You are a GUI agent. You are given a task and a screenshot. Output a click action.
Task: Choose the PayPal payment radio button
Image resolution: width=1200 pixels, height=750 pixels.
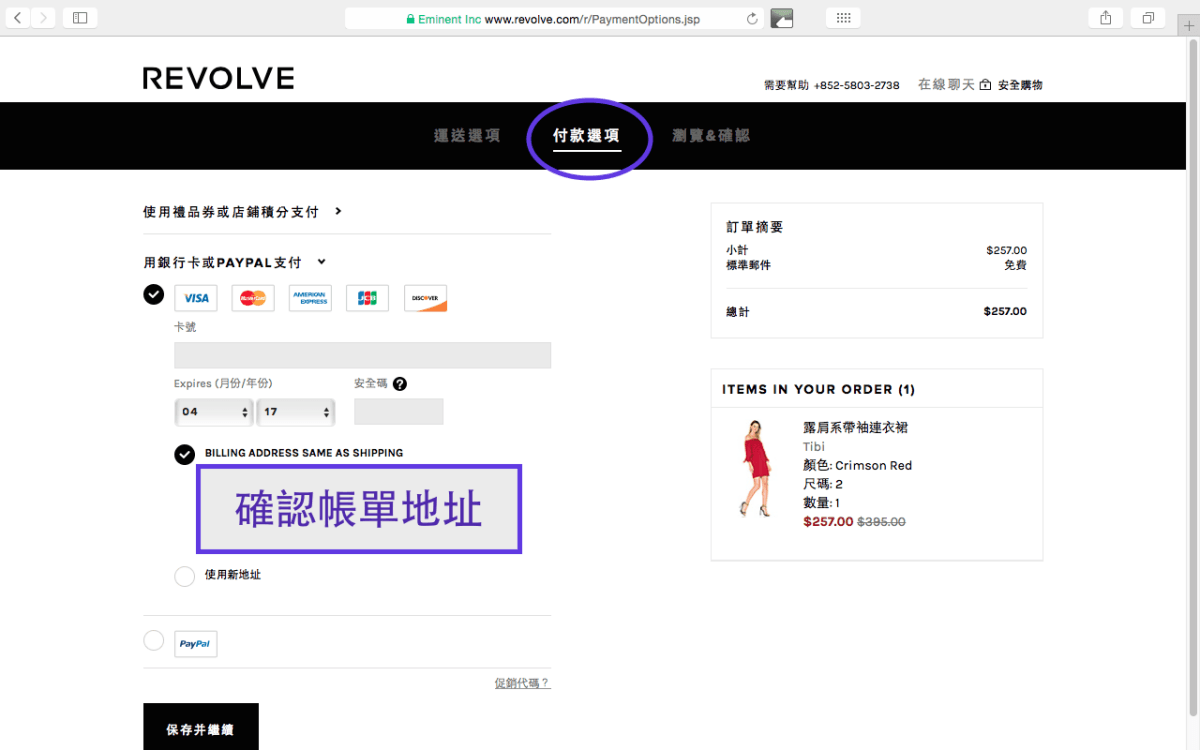pyautogui.click(x=153, y=640)
